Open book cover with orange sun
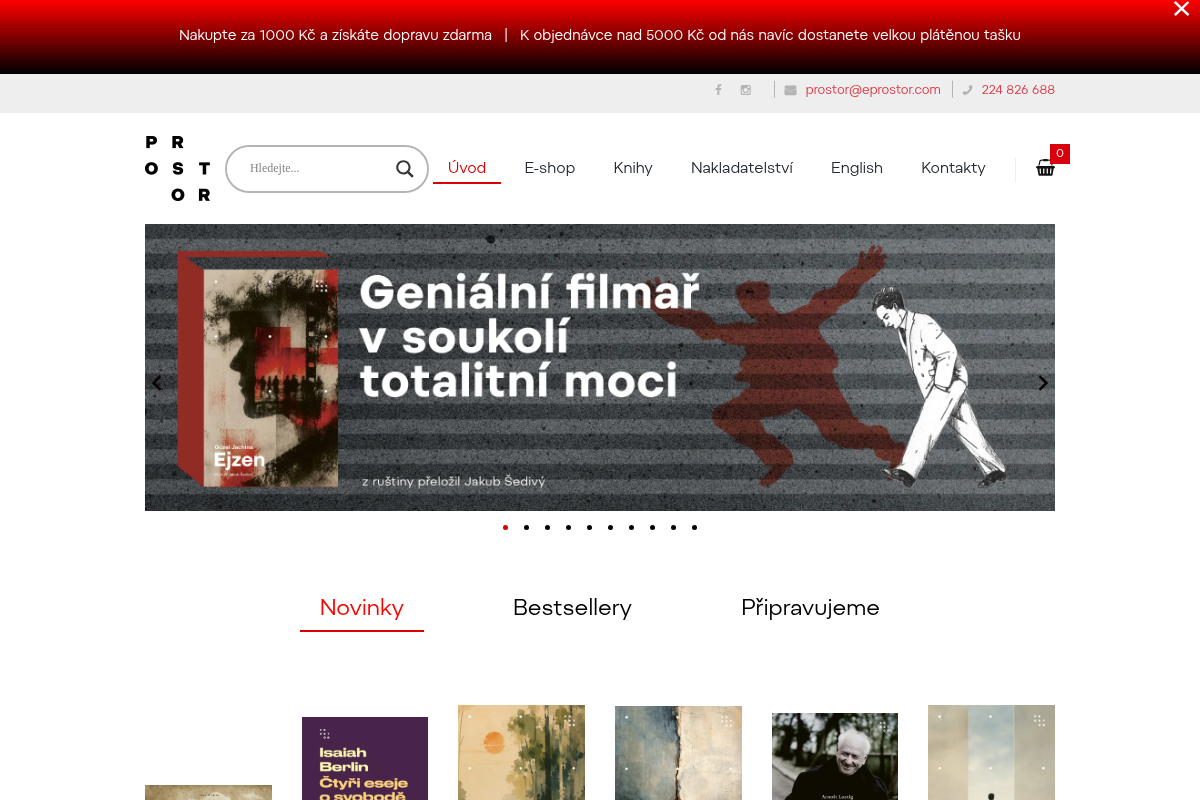 521,752
